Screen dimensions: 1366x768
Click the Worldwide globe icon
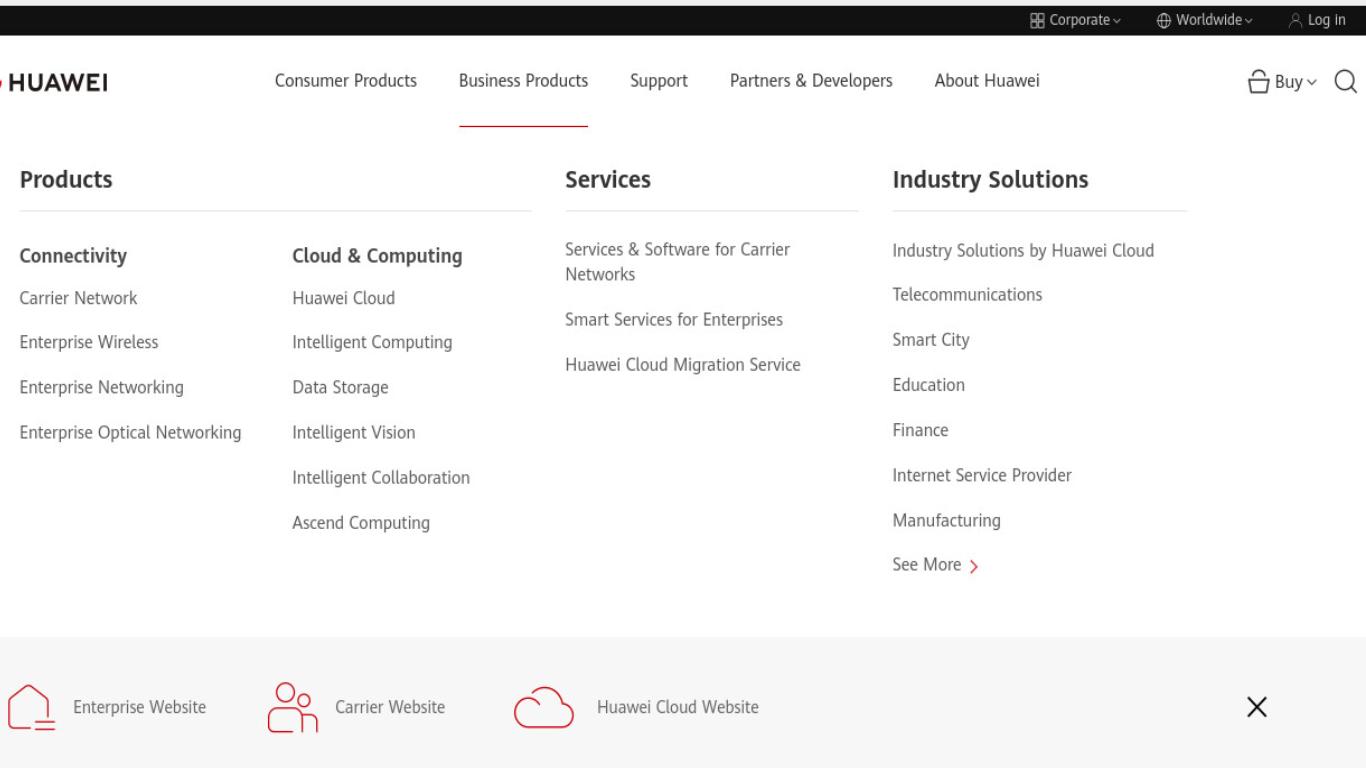click(1164, 20)
